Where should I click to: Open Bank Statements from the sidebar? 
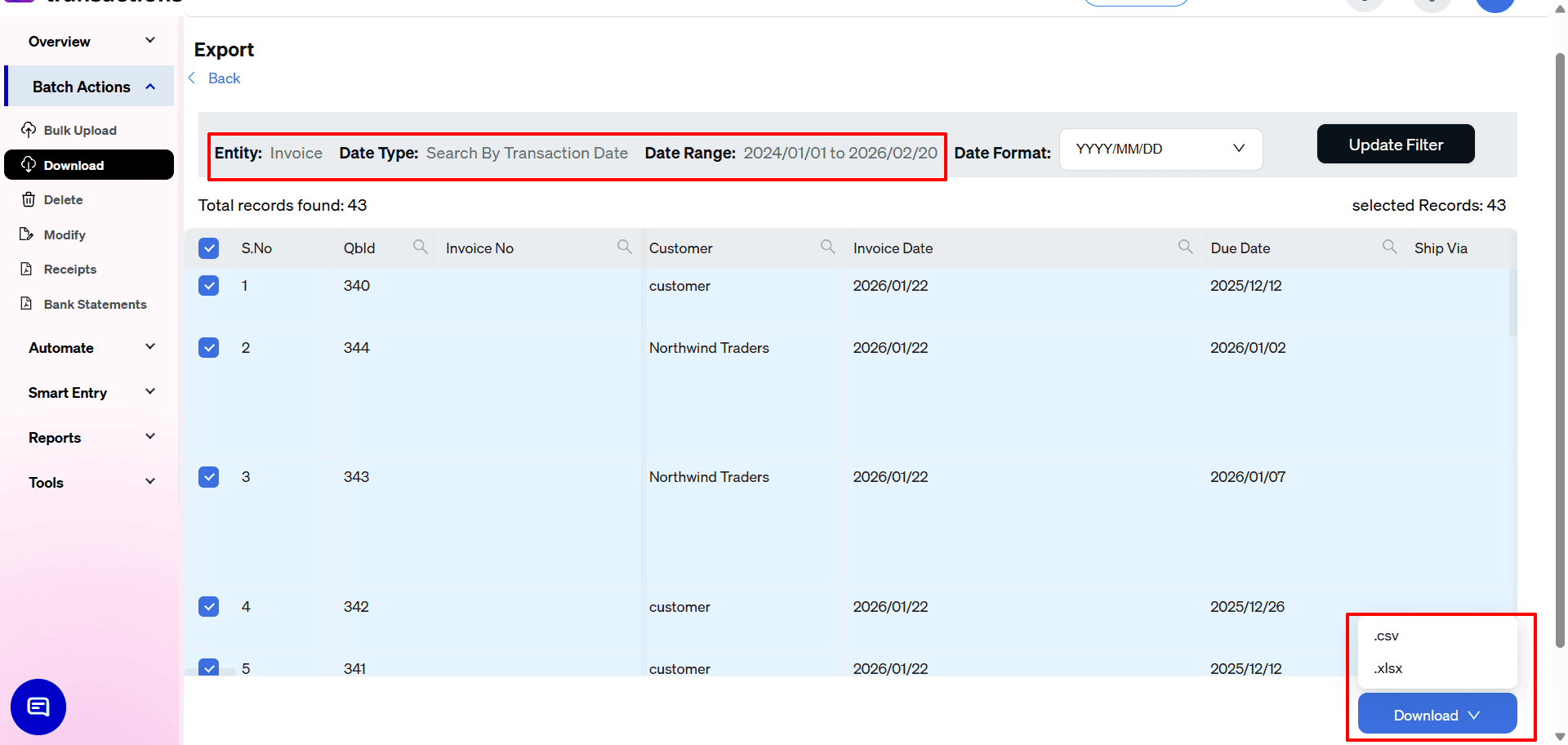[95, 304]
